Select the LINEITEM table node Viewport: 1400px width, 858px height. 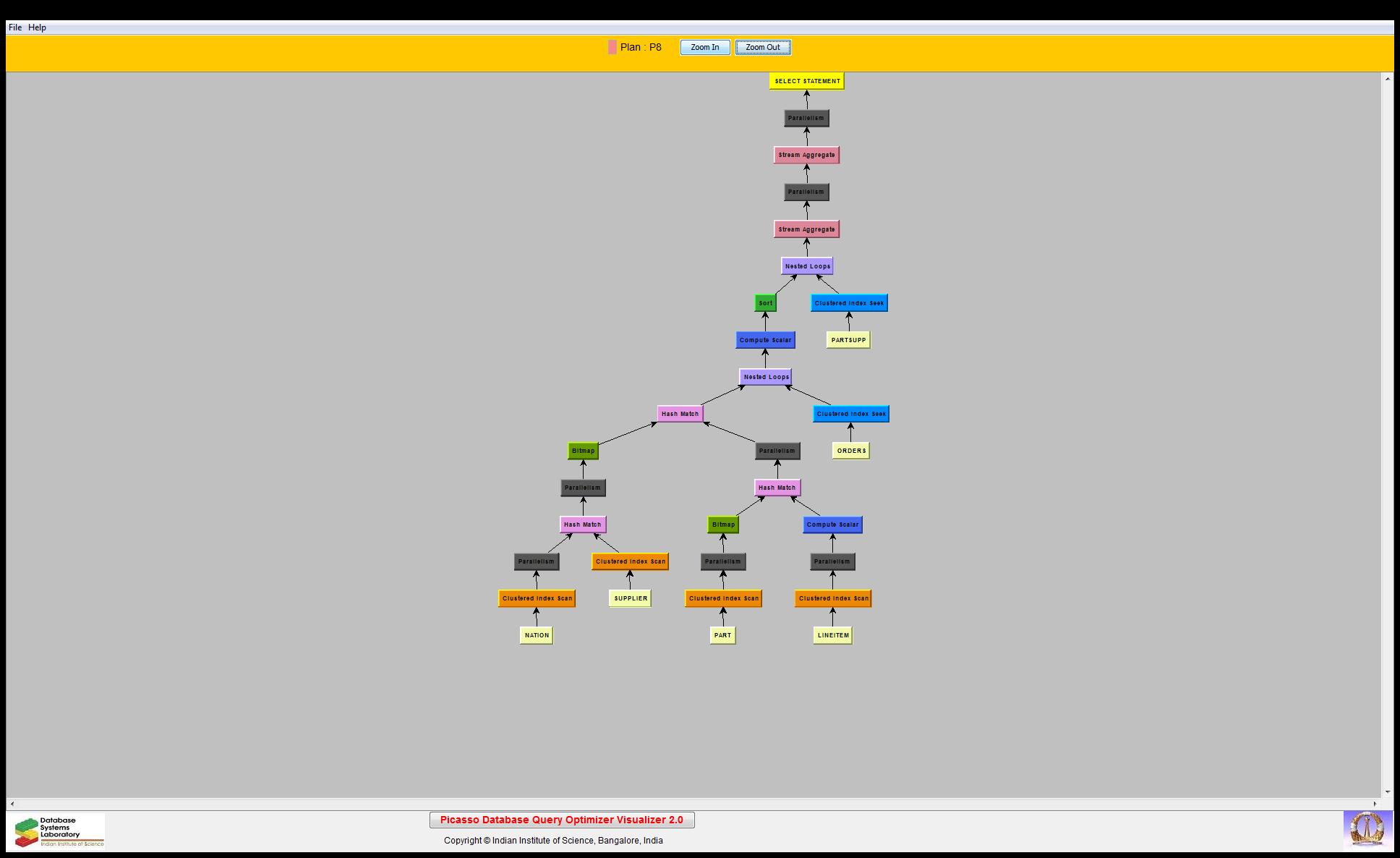point(832,635)
